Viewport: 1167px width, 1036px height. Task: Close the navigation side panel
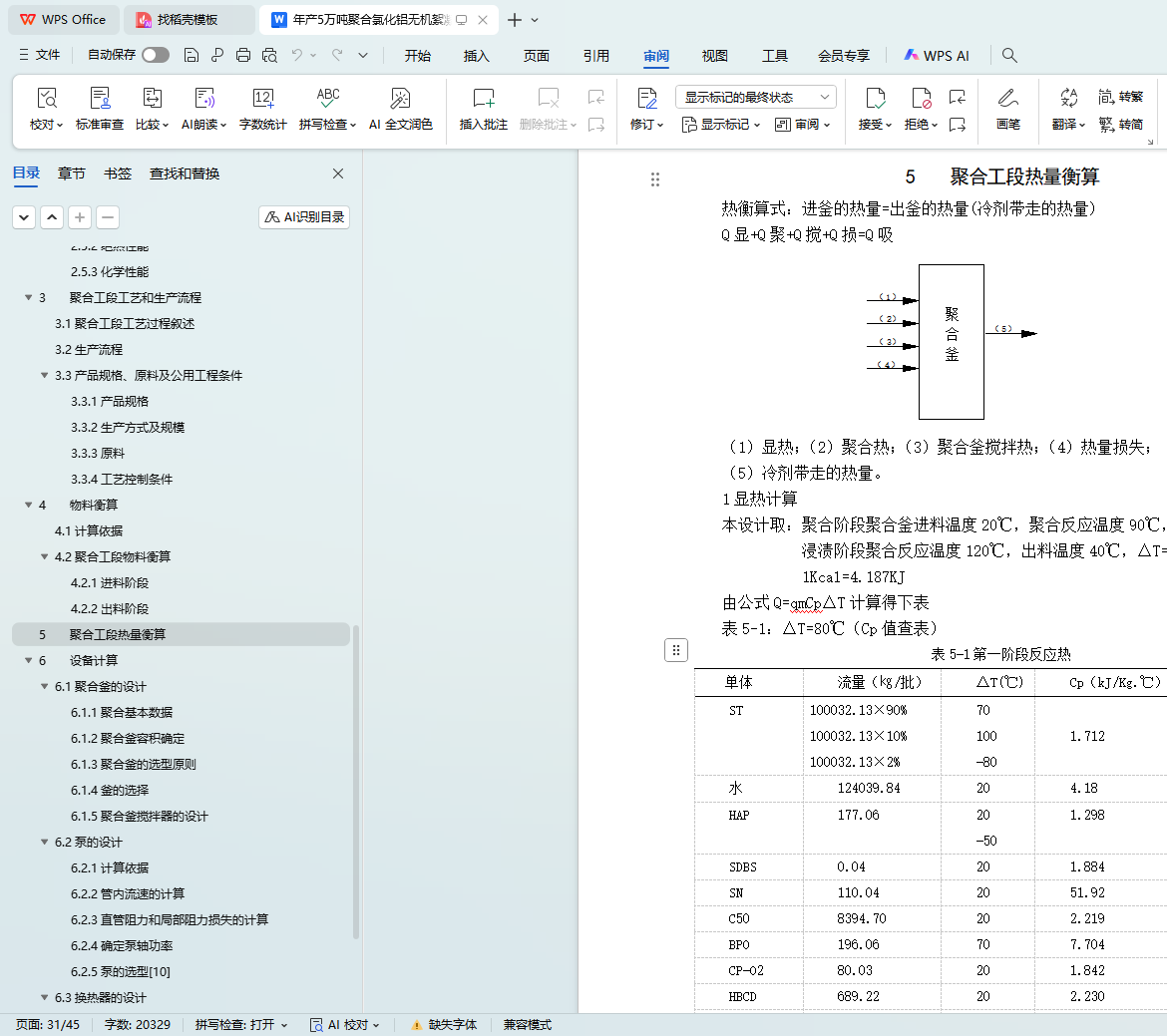[338, 173]
